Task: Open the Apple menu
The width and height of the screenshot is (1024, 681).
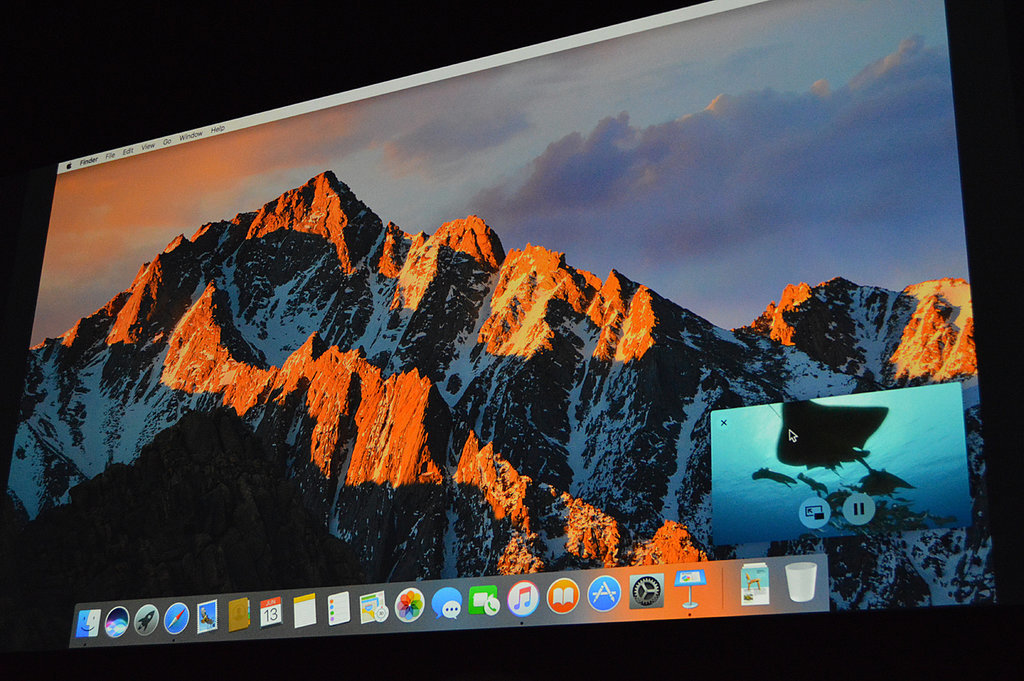Action: (x=68, y=166)
